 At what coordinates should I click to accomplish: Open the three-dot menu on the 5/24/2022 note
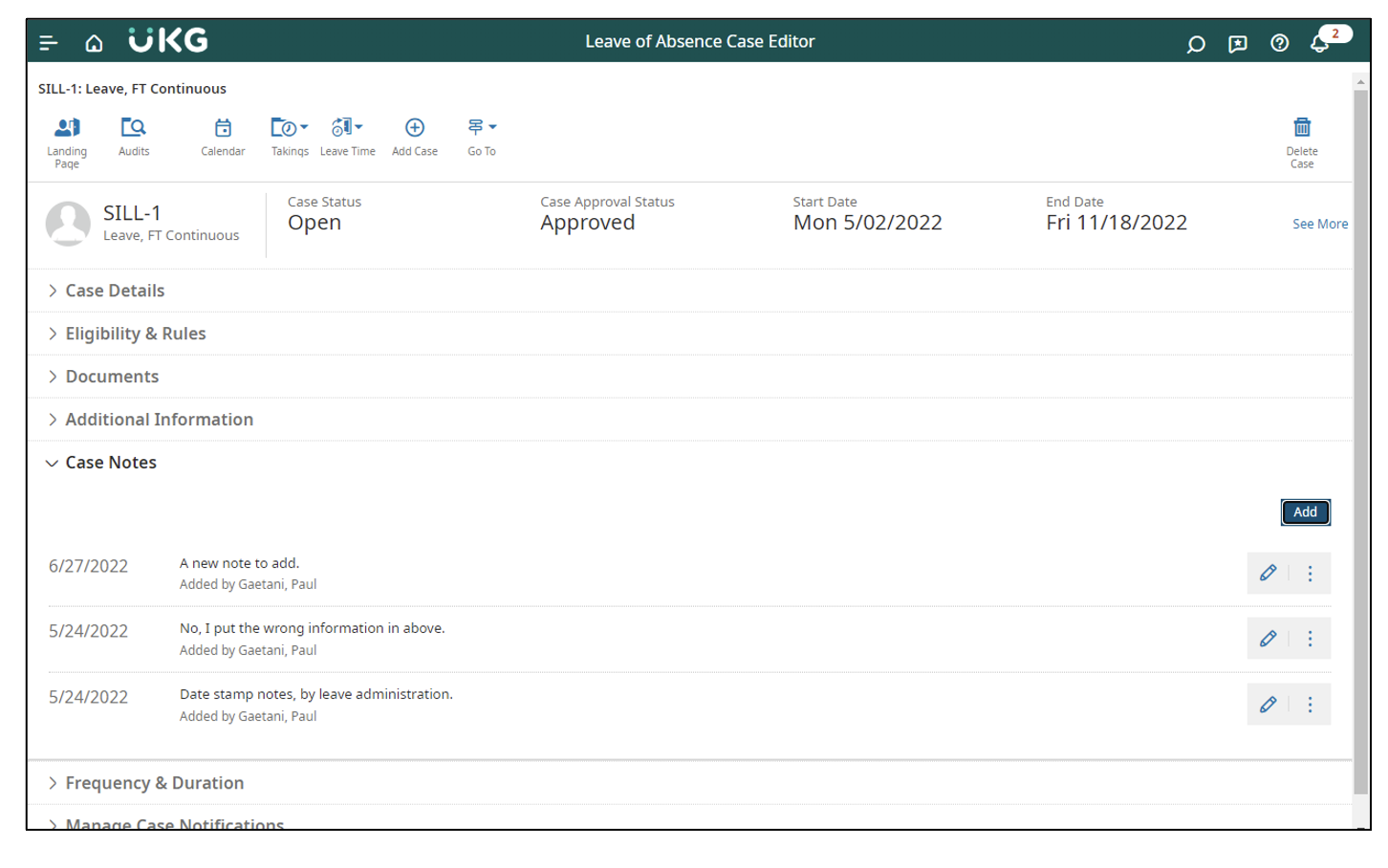pos(1310,638)
